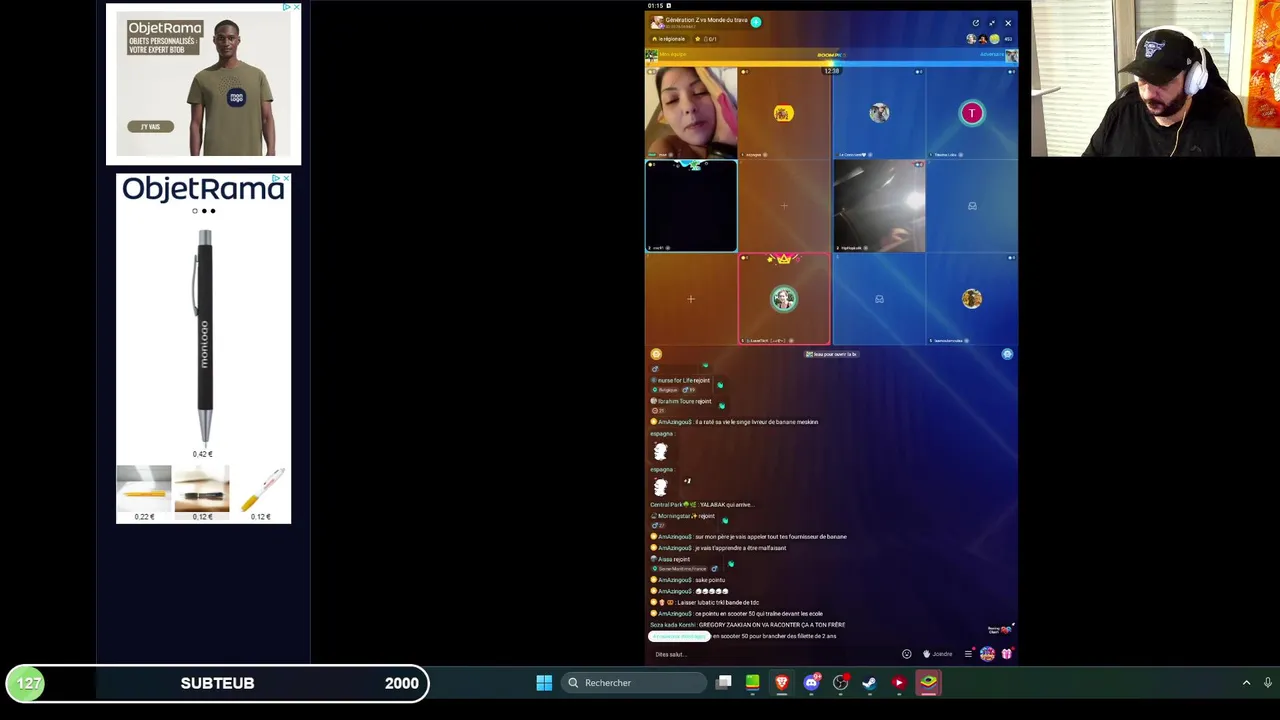View the audience avatars list near 453
1280x720 pixels.
[x=984, y=39]
